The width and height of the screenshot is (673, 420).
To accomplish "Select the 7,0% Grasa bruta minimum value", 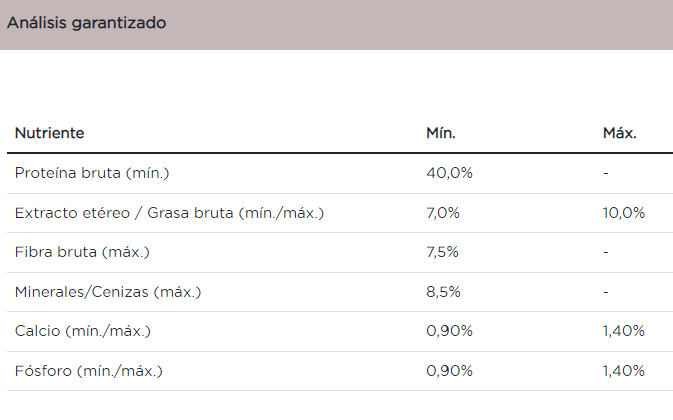I will (x=443, y=213).
